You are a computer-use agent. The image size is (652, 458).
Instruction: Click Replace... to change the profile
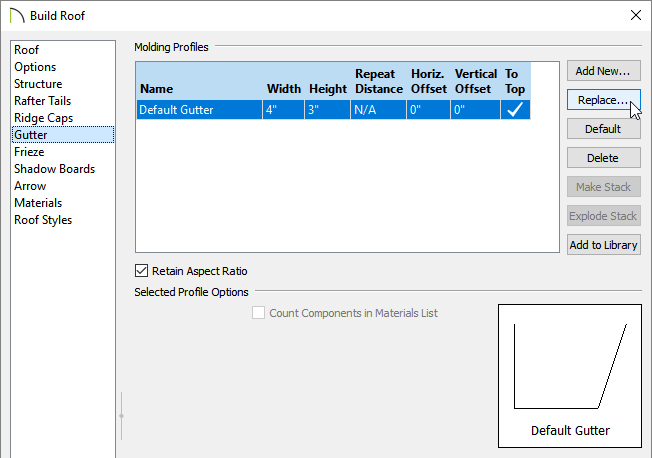coord(603,100)
